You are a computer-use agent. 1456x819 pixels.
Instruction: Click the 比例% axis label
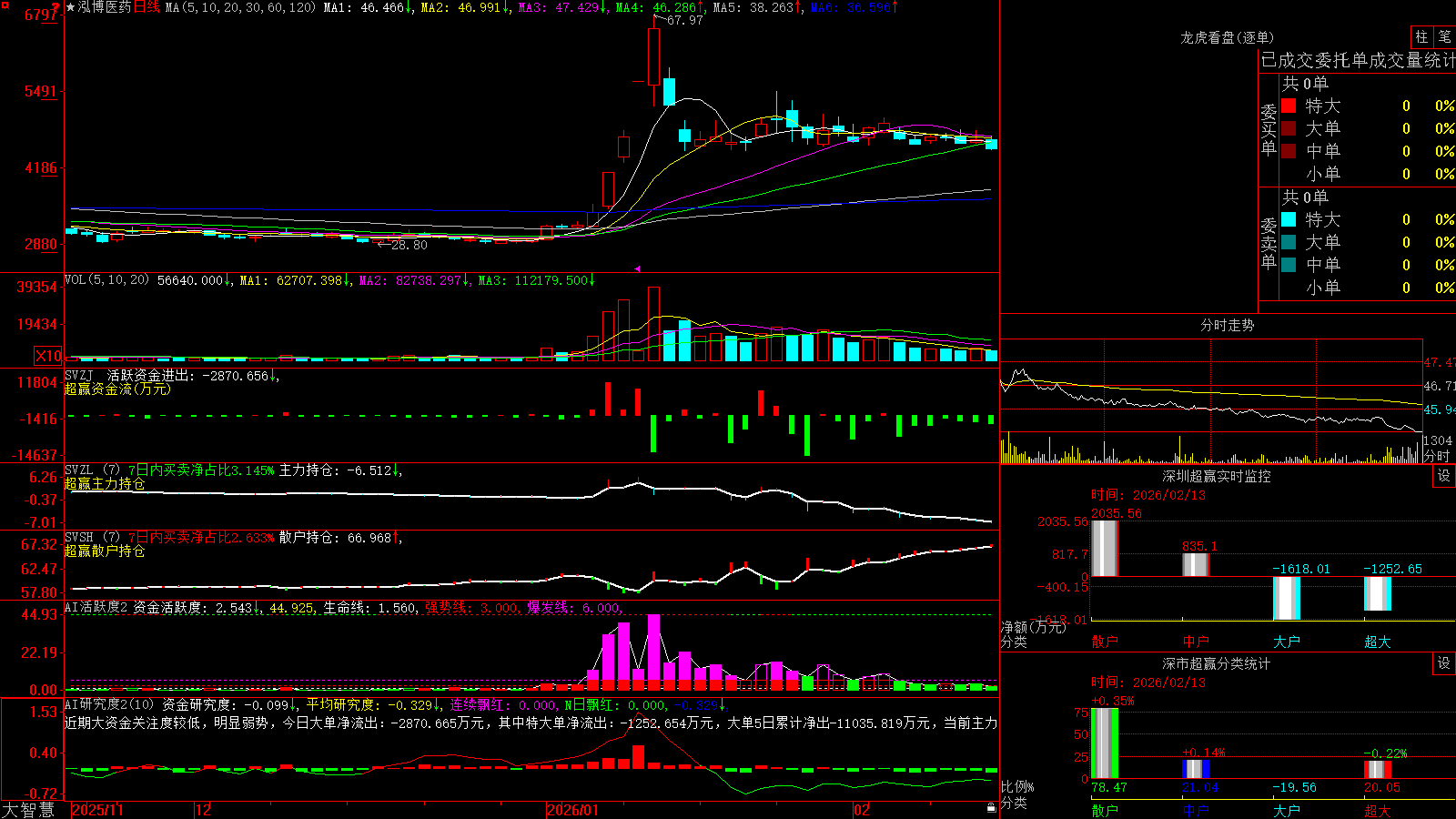[x=1017, y=786]
